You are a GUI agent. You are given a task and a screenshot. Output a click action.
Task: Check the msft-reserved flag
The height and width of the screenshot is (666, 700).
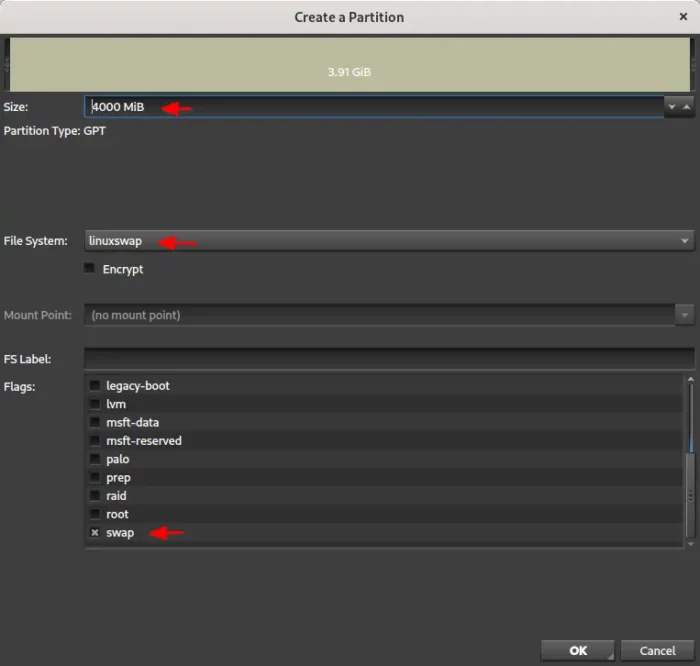(95, 441)
